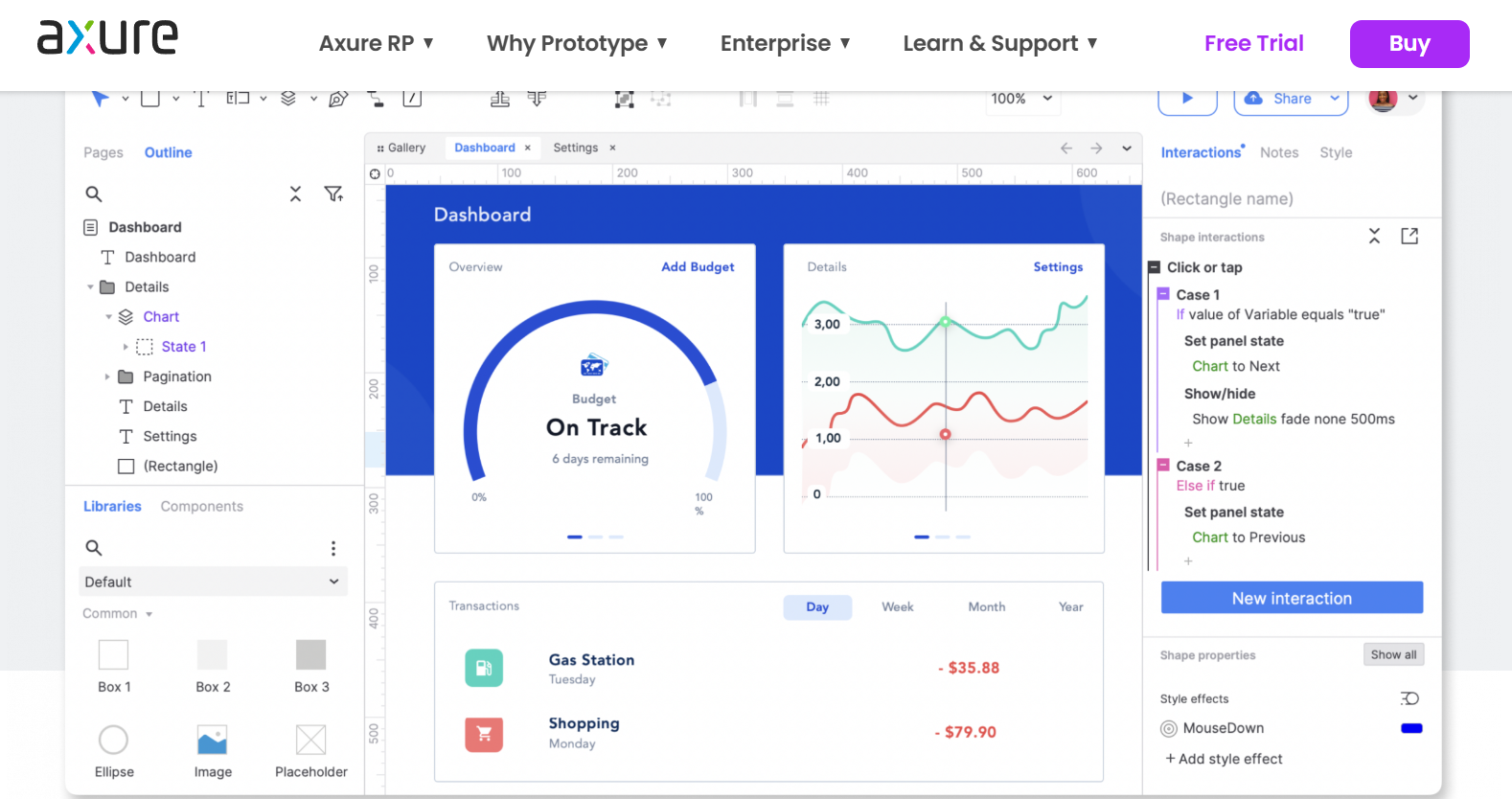The width and height of the screenshot is (1512, 799).
Task: Open the outline filter funnel icon
Action: click(333, 194)
